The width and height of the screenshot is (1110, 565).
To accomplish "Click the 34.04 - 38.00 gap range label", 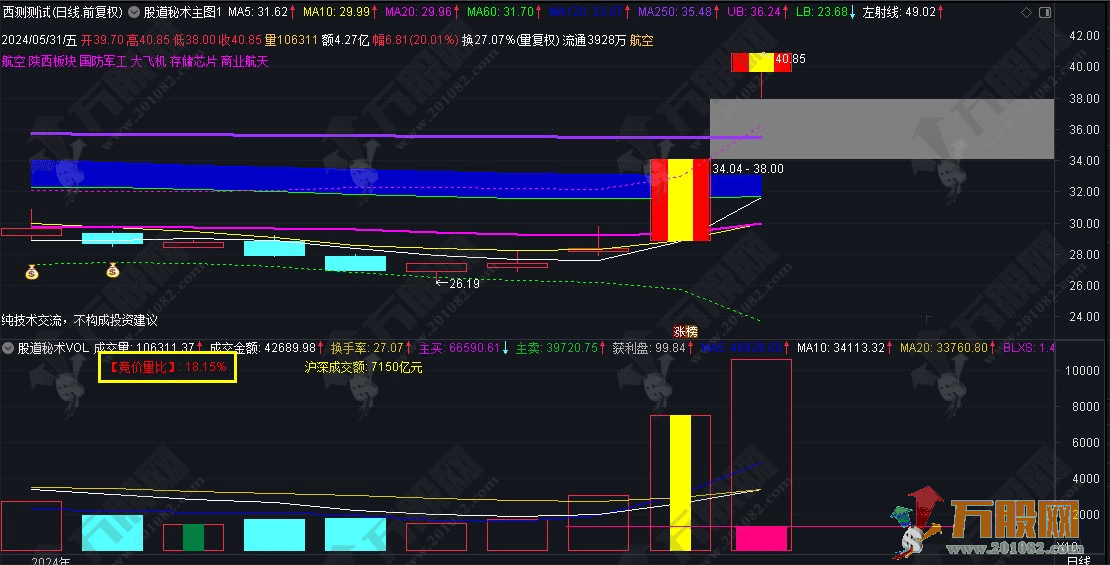I will coord(748,169).
